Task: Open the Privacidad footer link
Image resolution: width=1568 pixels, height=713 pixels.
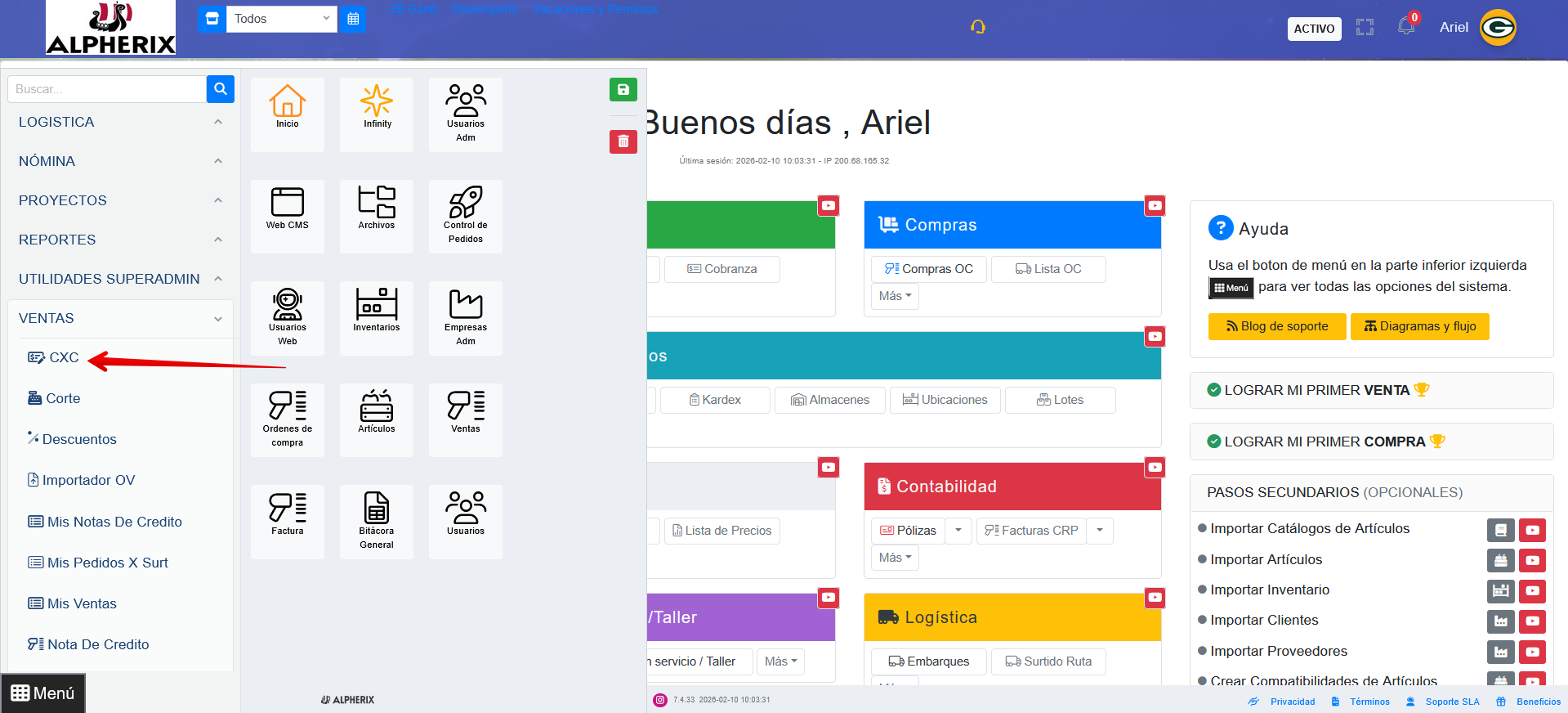Action: point(1292,702)
